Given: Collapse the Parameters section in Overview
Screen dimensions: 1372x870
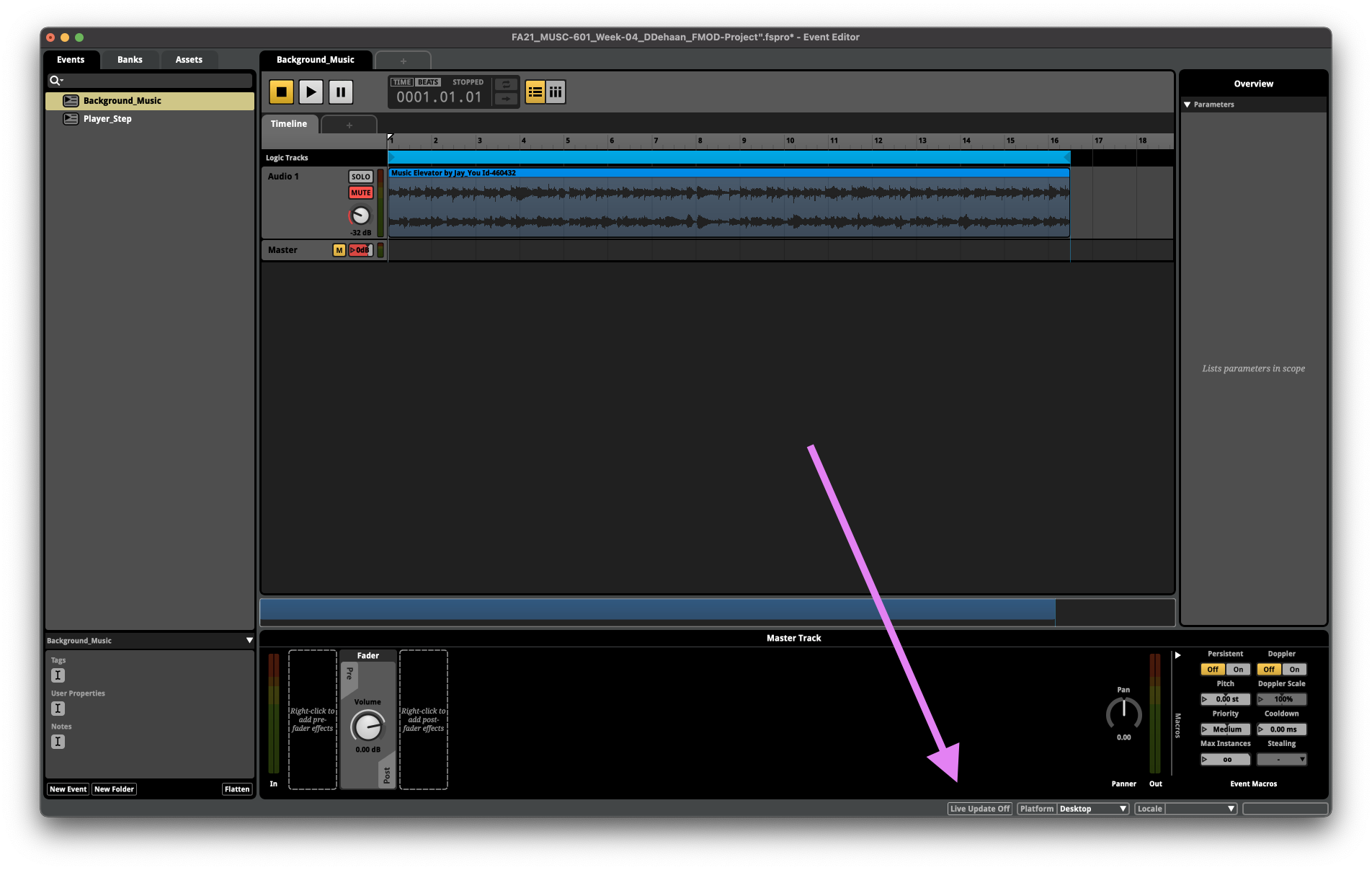Looking at the screenshot, I should pyautogui.click(x=1188, y=105).
